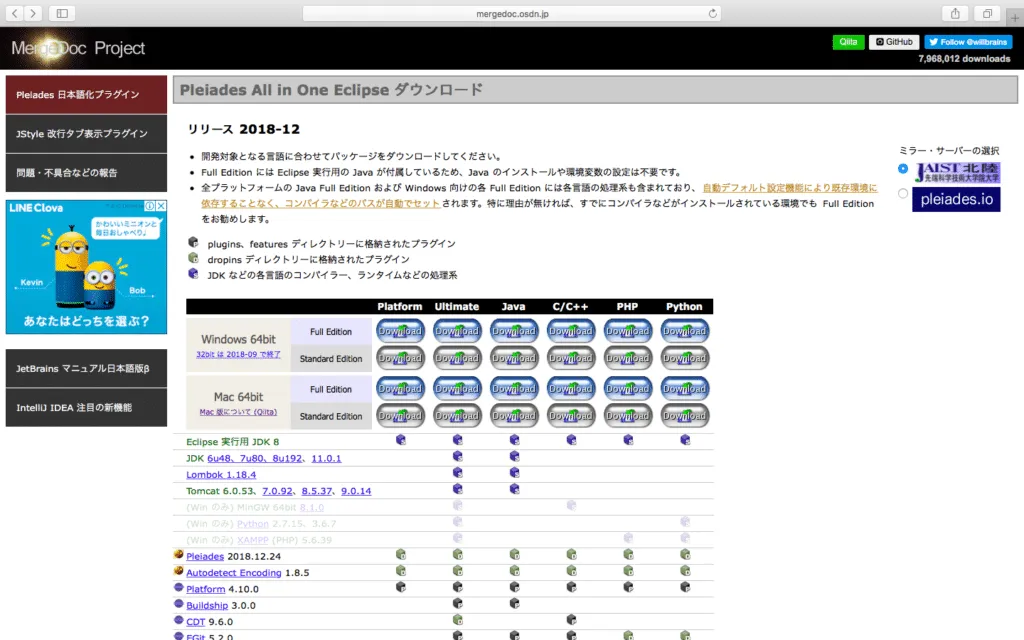This screenshot has height=640, width=1024.
Task: Click the Safari back arrow
Action: tap(14, 13)
